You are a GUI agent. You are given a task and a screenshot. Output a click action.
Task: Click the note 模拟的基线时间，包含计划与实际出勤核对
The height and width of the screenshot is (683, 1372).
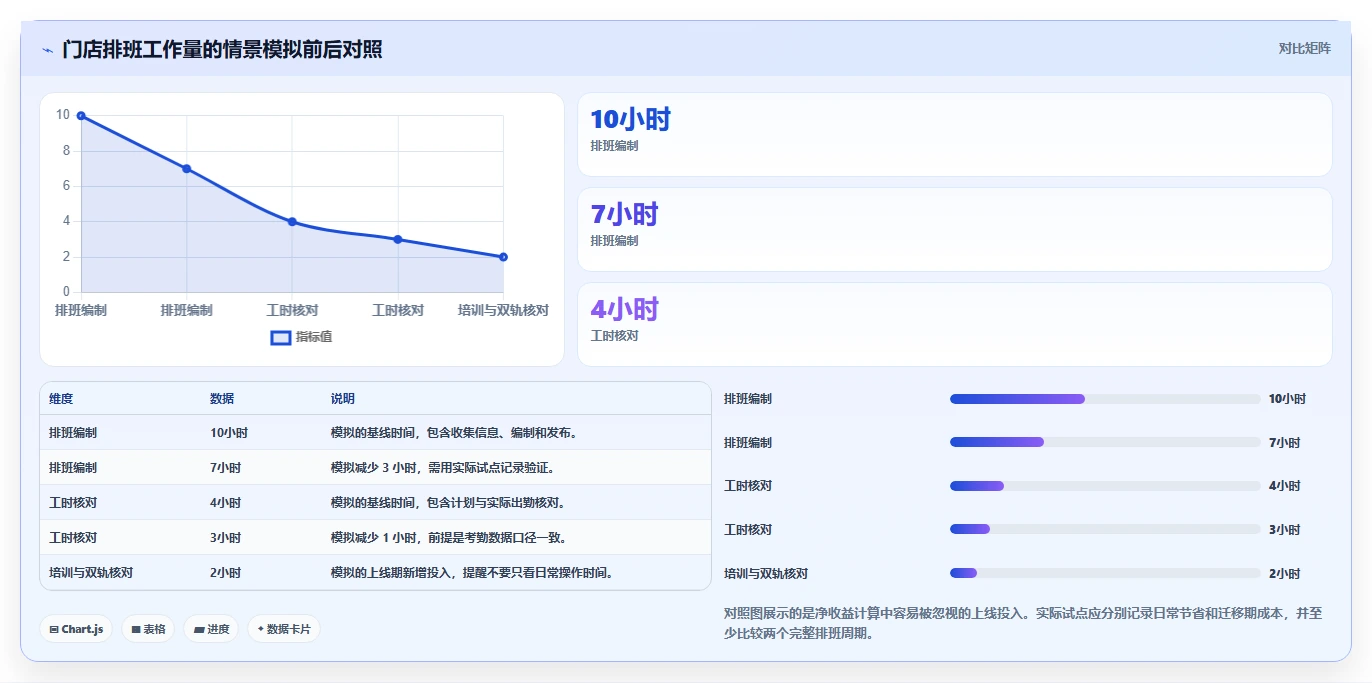(450, 503)
